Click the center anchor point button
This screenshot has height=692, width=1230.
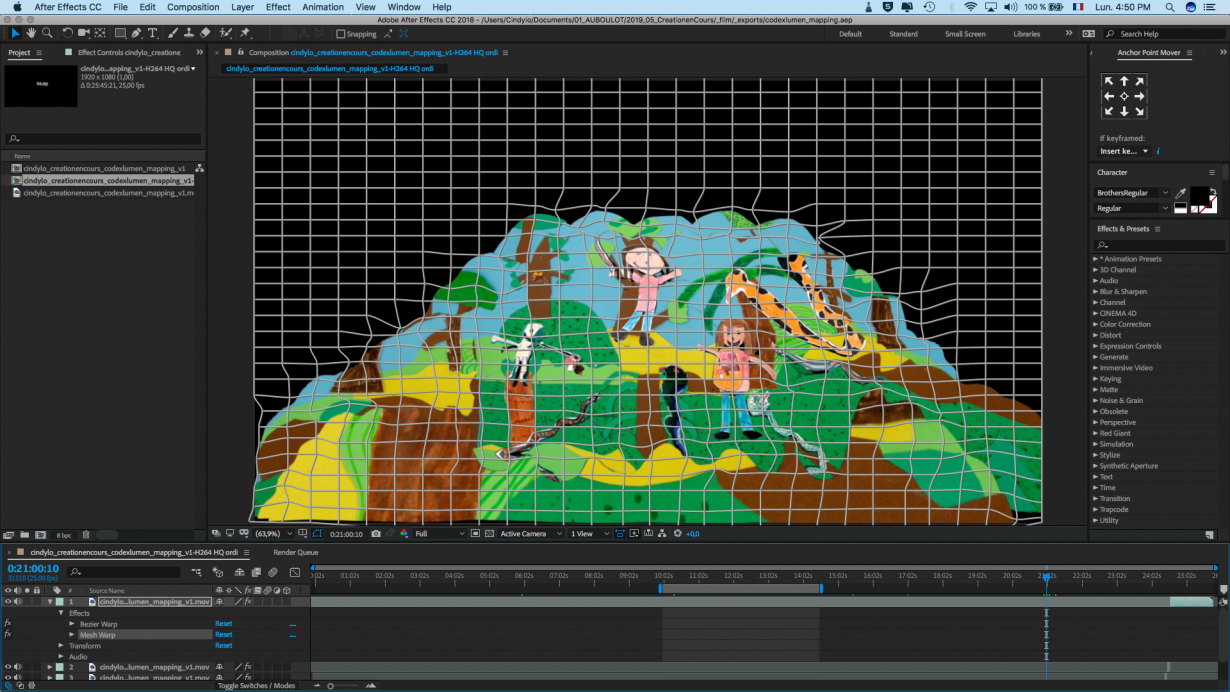click(1124, 96)
